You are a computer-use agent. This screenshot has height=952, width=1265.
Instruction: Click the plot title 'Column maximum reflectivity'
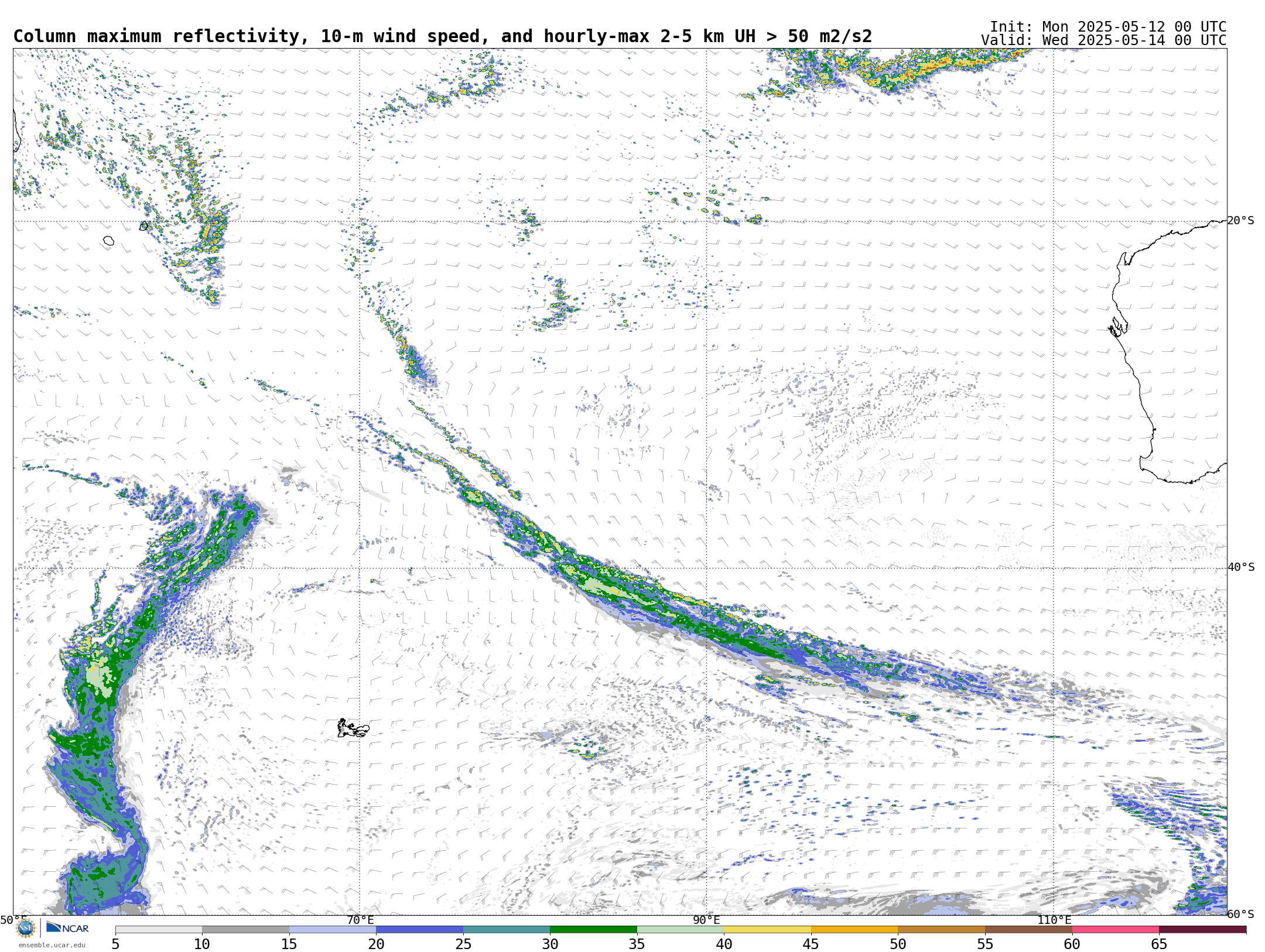point(156,36)
